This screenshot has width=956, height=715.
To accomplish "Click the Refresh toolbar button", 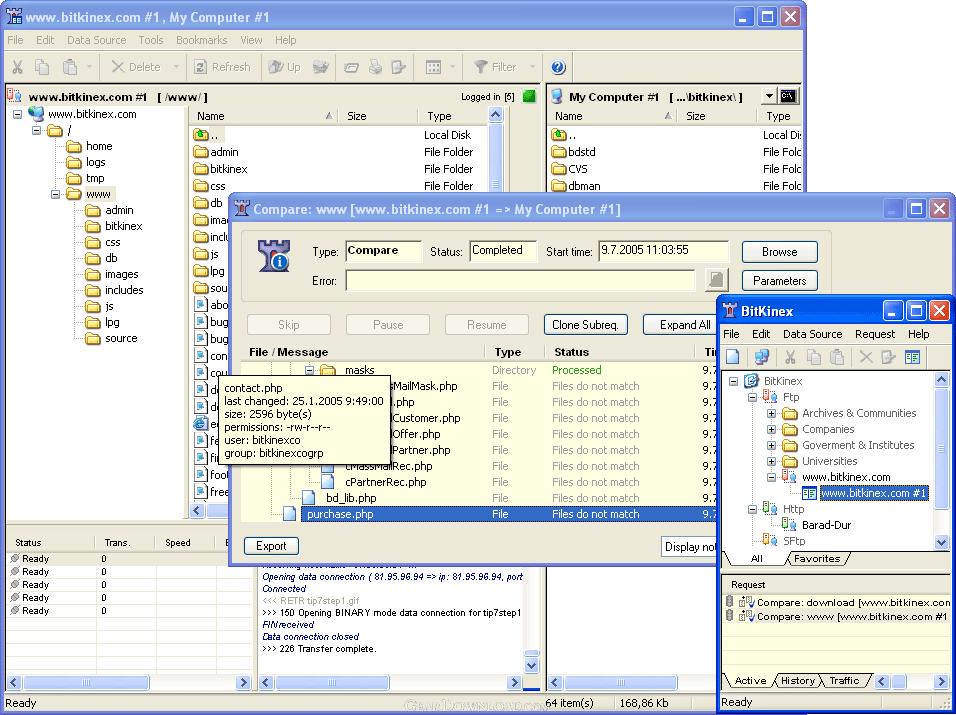I will tap(219, 67).
